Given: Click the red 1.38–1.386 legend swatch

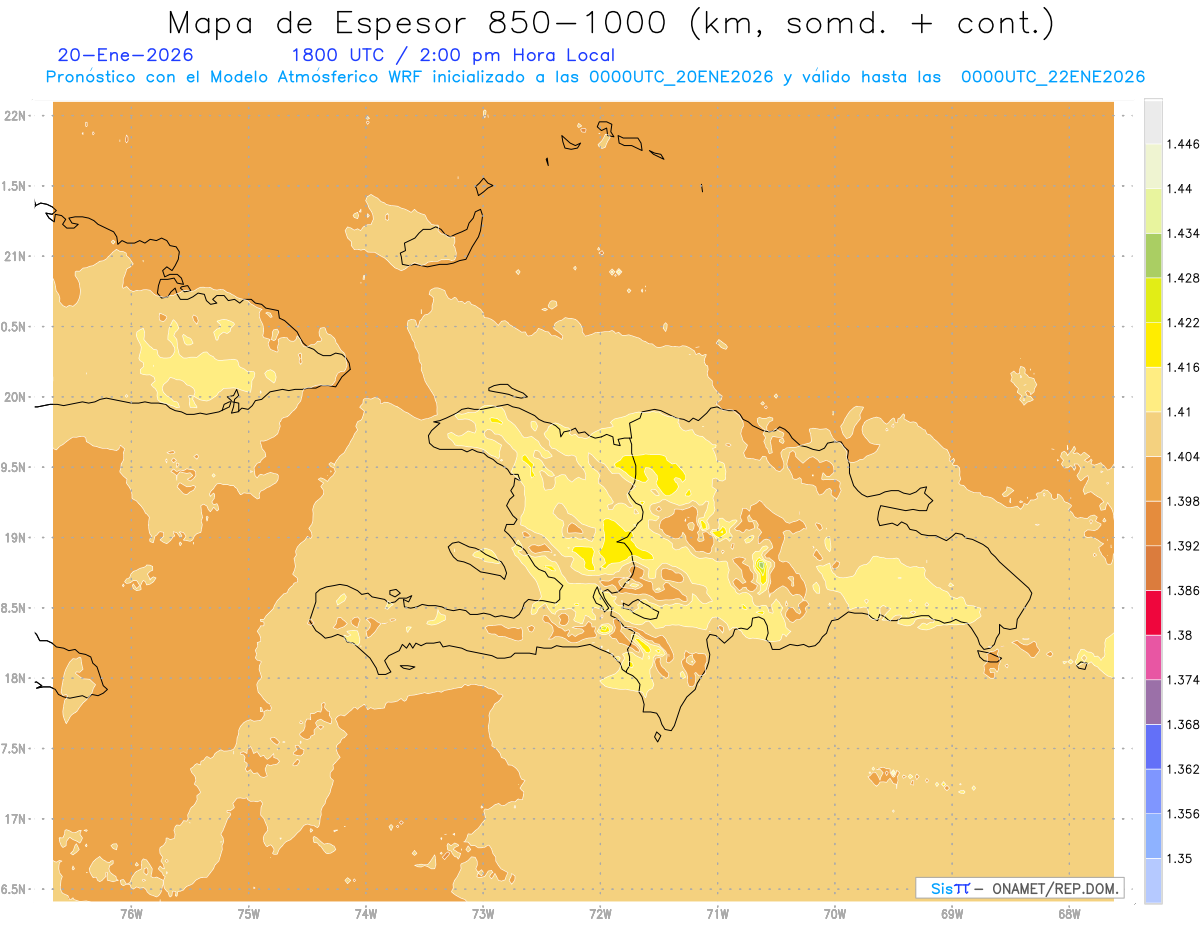Looking at the screenshot, I should (1153, 613).
